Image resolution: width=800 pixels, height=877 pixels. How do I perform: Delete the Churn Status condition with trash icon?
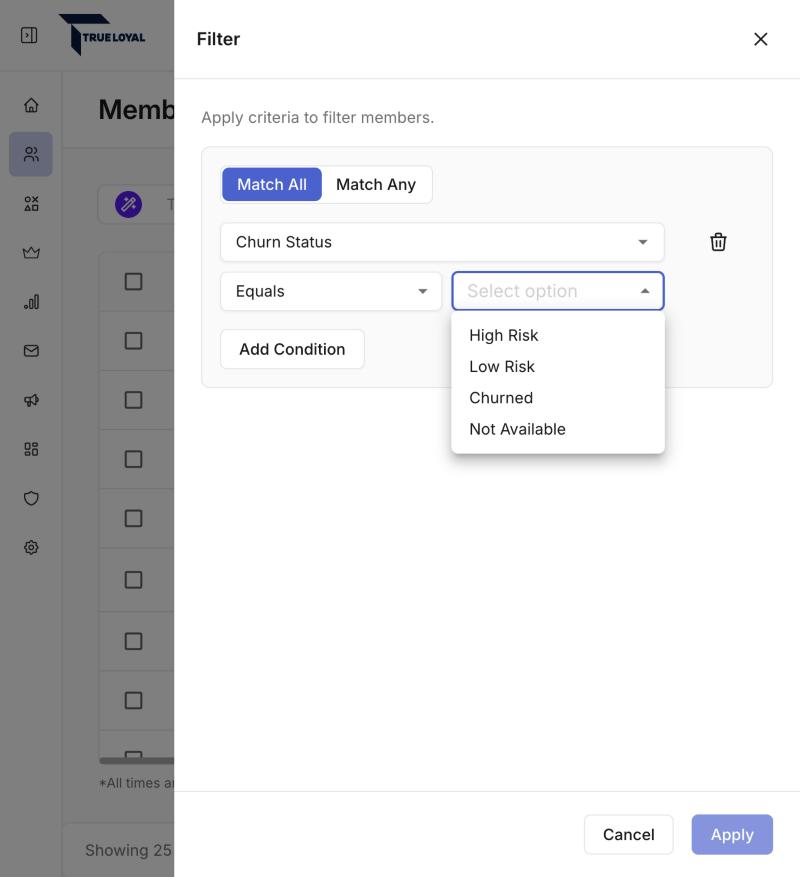718,242
